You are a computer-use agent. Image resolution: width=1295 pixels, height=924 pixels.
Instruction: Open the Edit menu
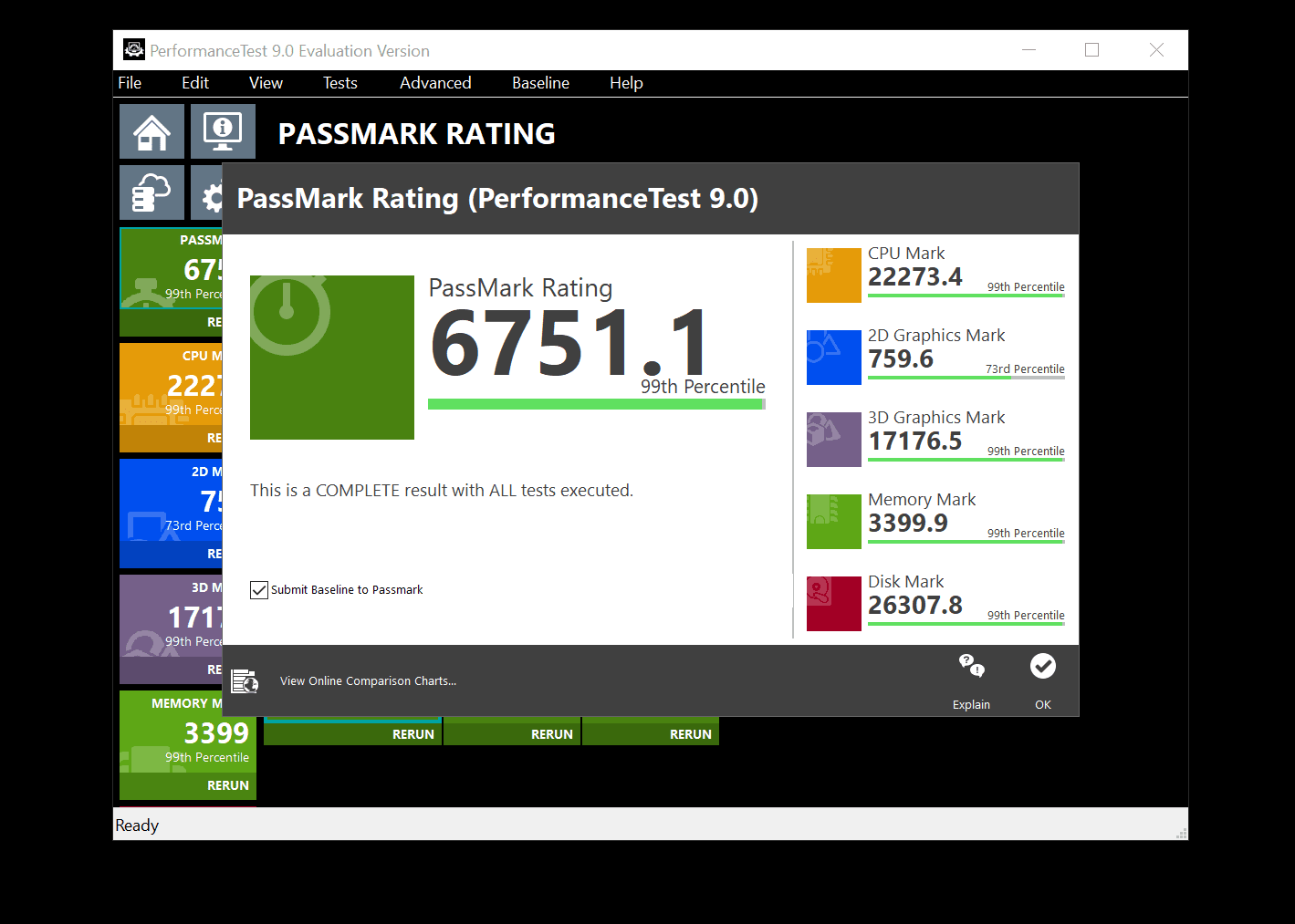[195, 83]
